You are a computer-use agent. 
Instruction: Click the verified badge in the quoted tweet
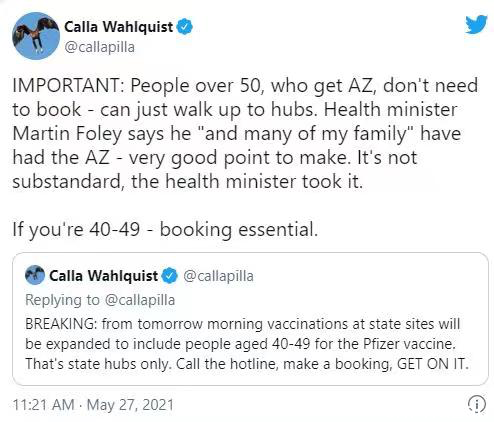tap(170, 276)
